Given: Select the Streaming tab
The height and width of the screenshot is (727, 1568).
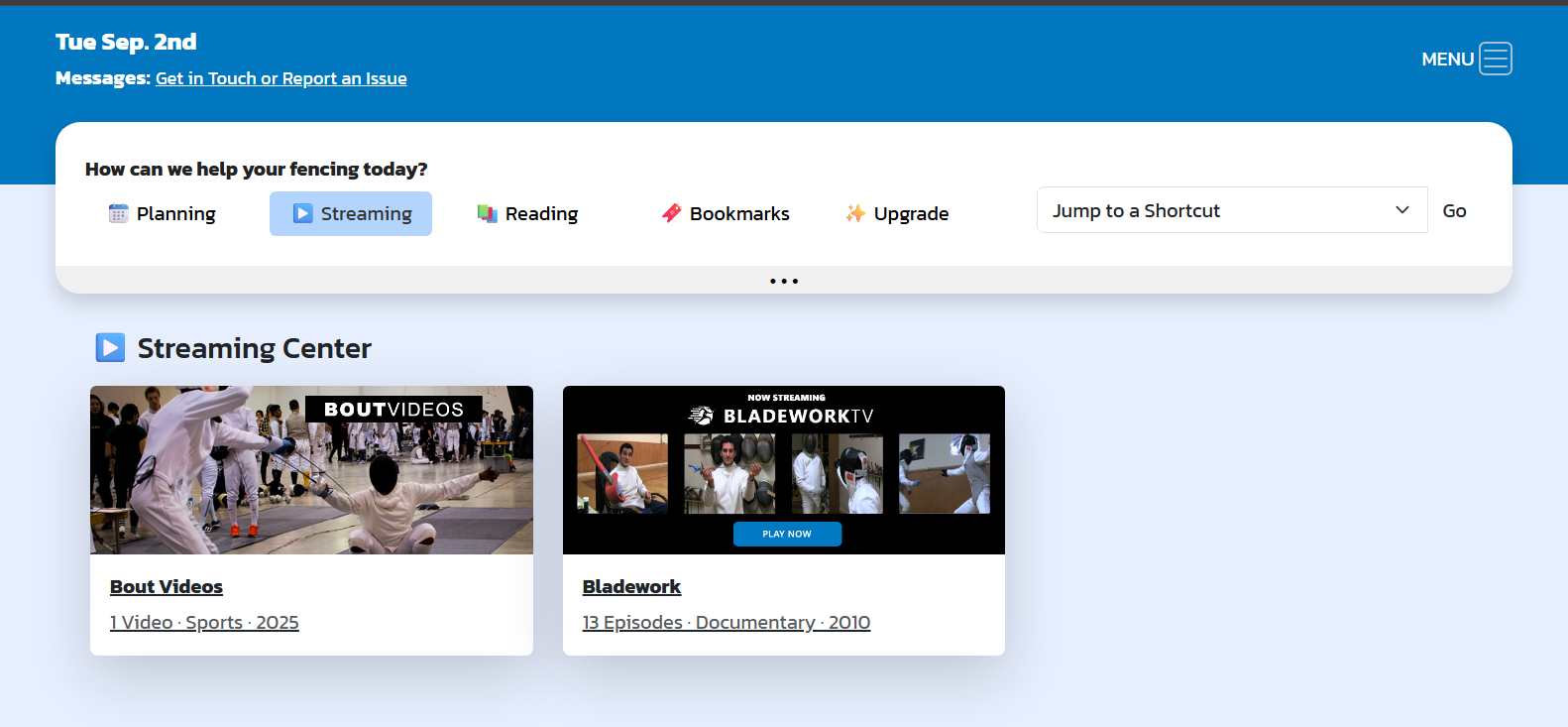Looking at the screenshot, I should [x=351, y=213].
